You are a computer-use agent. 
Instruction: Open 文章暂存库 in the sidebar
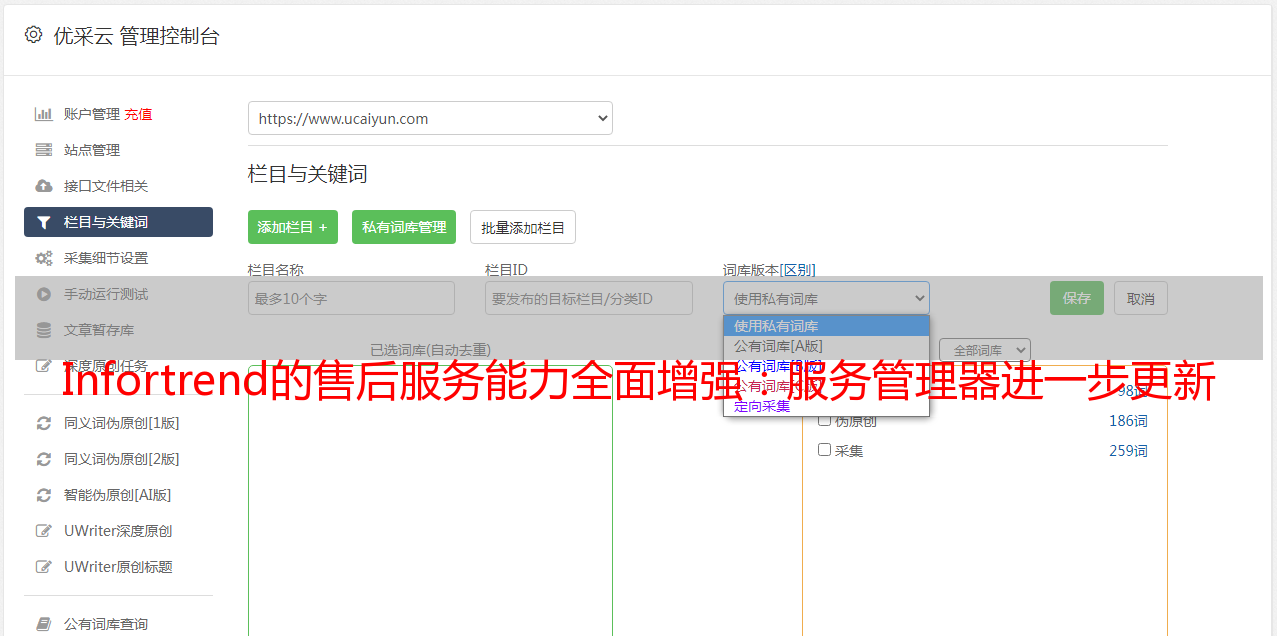point(99,330)
